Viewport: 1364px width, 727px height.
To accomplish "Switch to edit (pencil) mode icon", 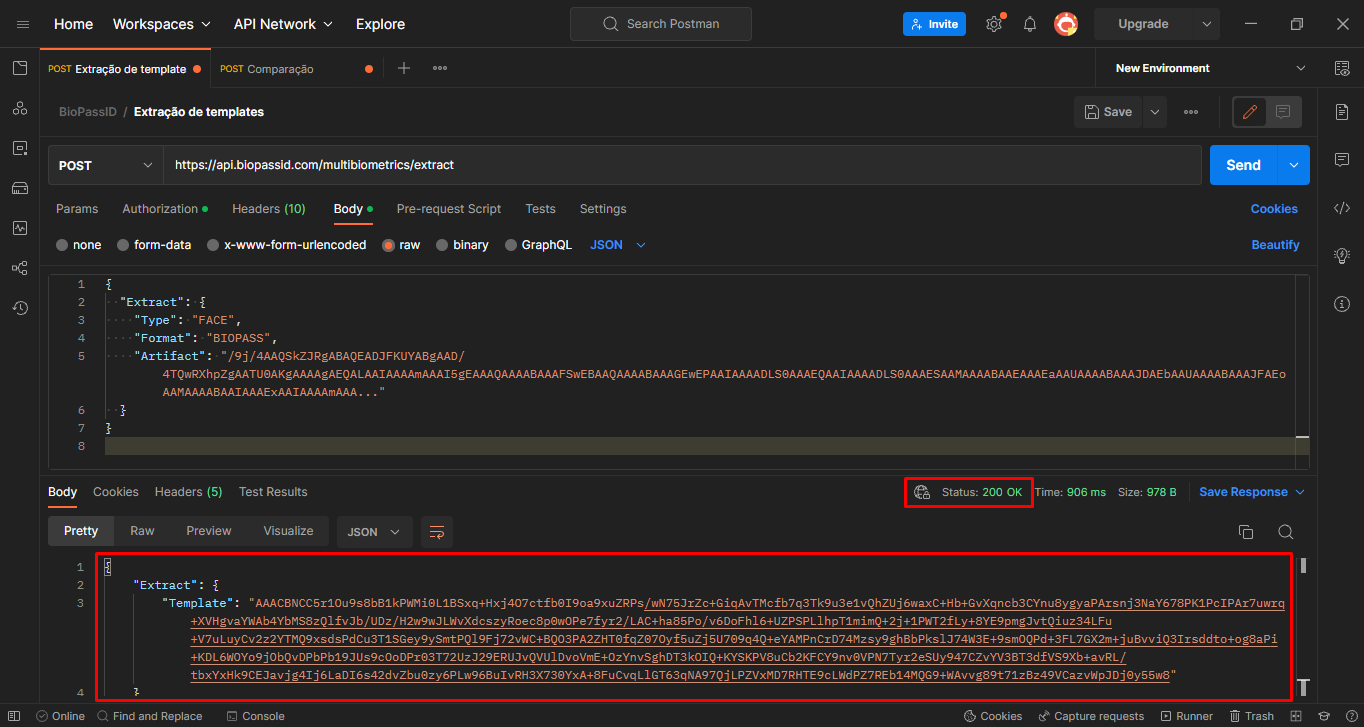I will pyautogui.click(x=1250, y=112).
